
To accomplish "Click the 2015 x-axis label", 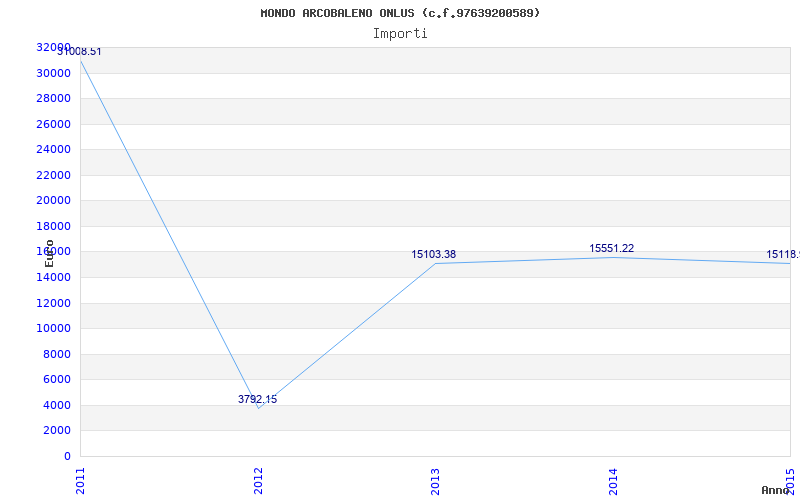I will 790,481.
